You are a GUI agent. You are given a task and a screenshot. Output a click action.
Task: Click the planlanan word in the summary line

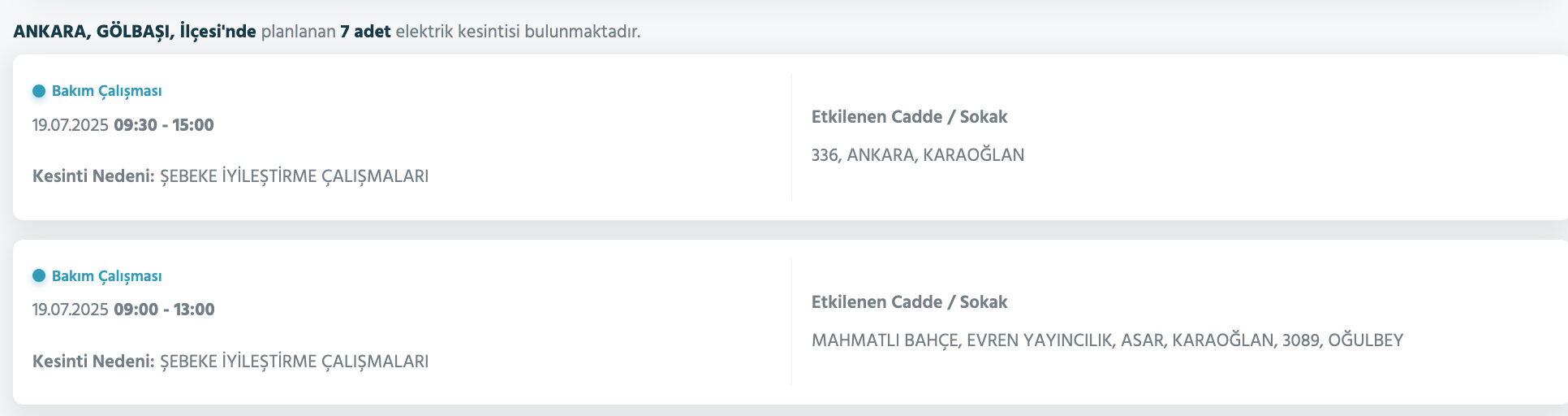click(x=298, y=32)
